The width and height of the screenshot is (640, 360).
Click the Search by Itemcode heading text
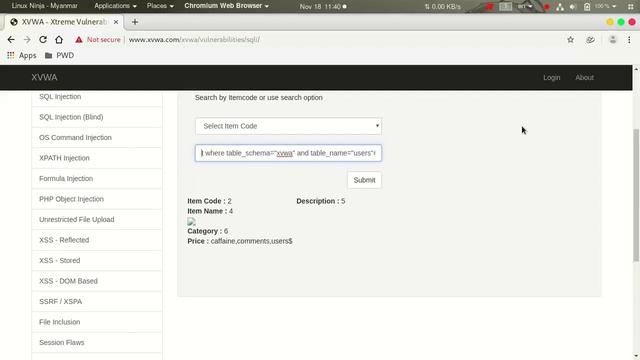point(259,98)
